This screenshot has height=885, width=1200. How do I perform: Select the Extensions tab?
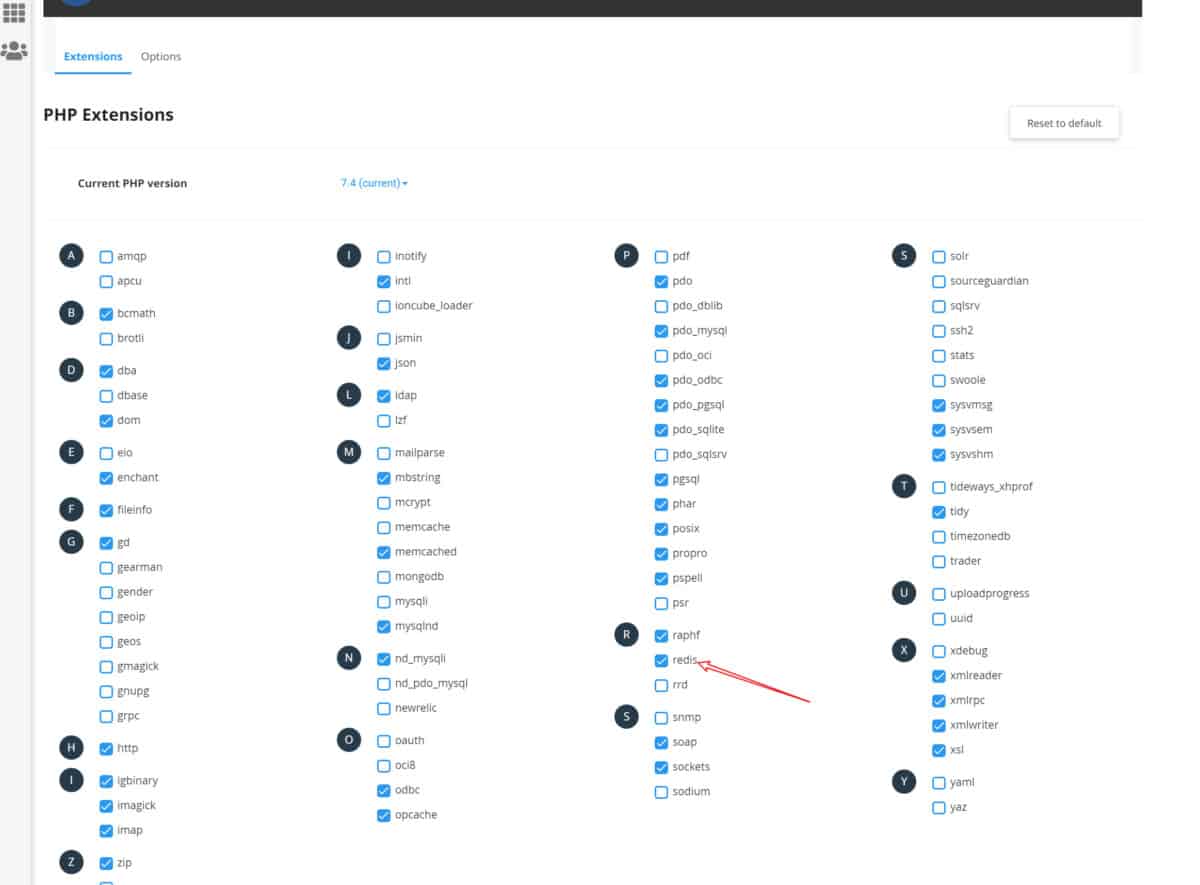[x=93, y=57]
